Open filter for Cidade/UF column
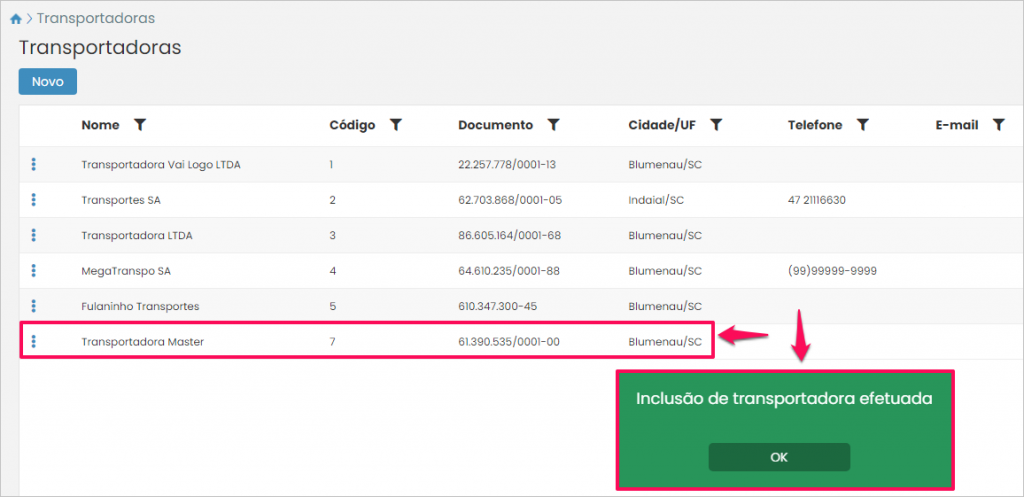1024x497 pixels. coord(716,125)
